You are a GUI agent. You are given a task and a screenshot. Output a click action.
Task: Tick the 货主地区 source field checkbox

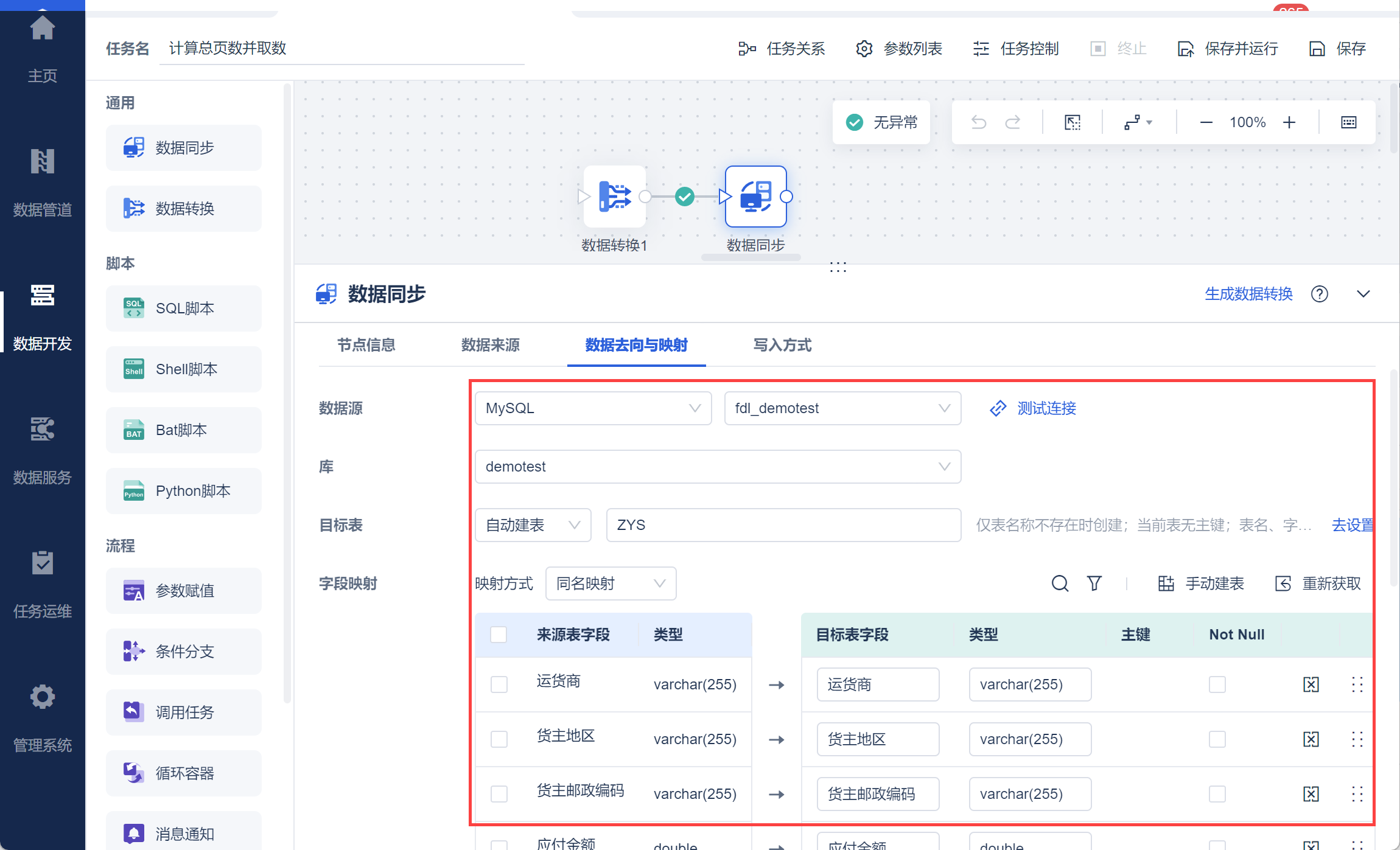[499, 739]
